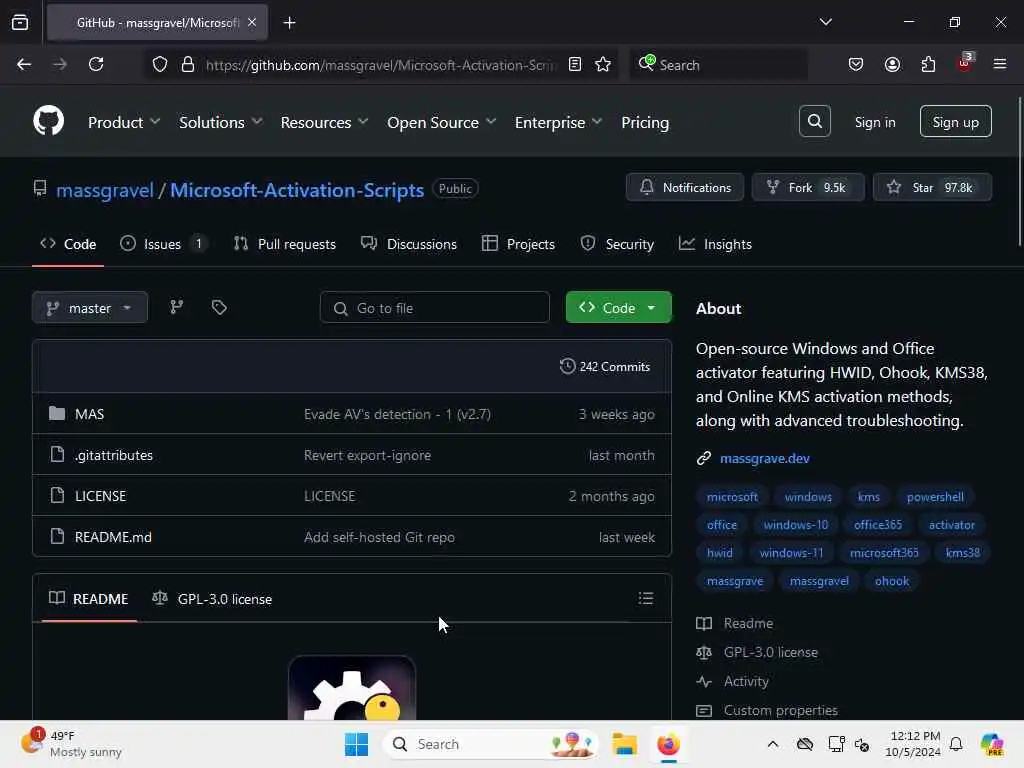Switch to the Discussions tab
This screenshot has height=768, width=1024.
click(409, 244)
